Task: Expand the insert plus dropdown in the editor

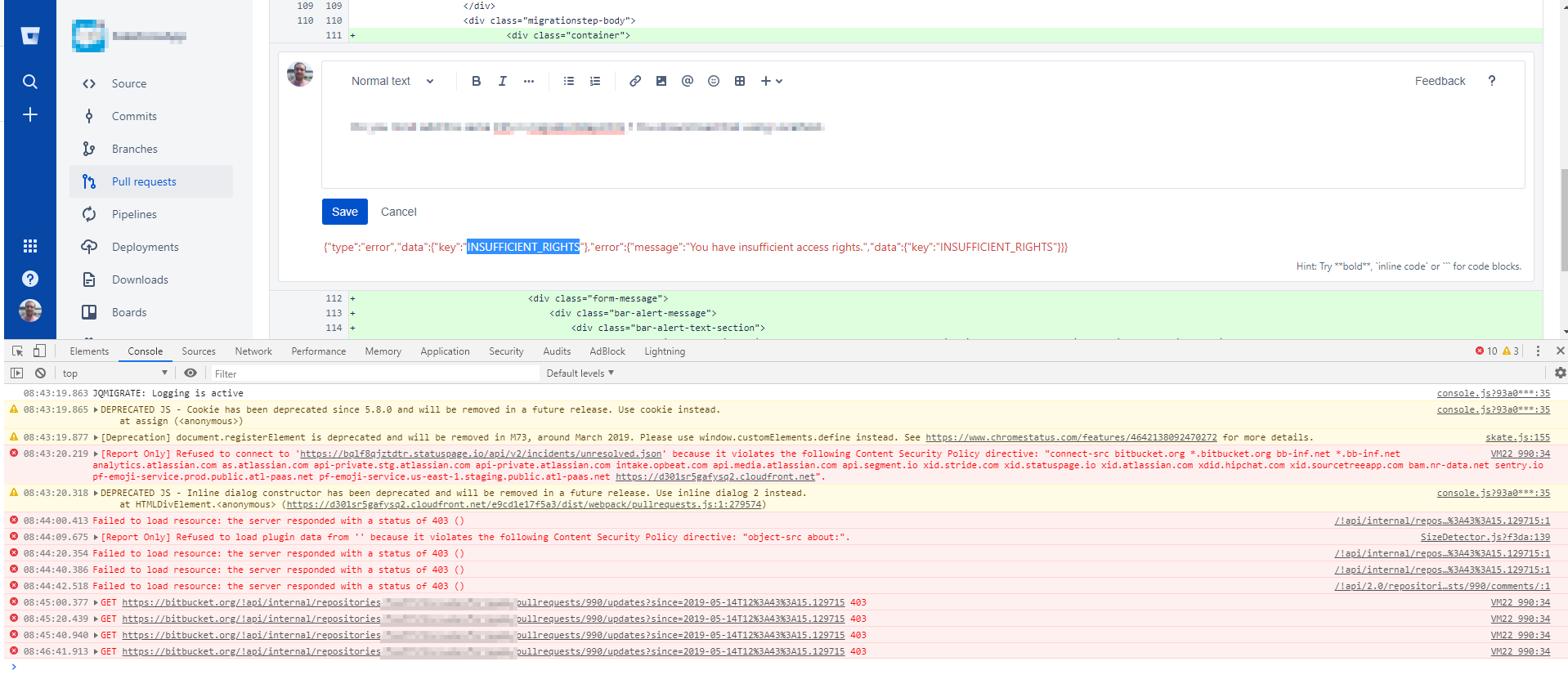Action: 772,81
